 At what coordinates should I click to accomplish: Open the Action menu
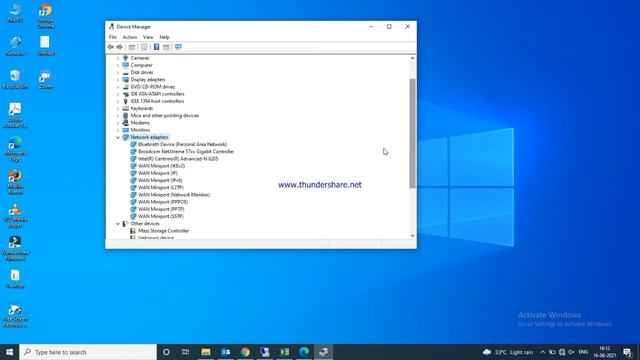click(130, 37)
